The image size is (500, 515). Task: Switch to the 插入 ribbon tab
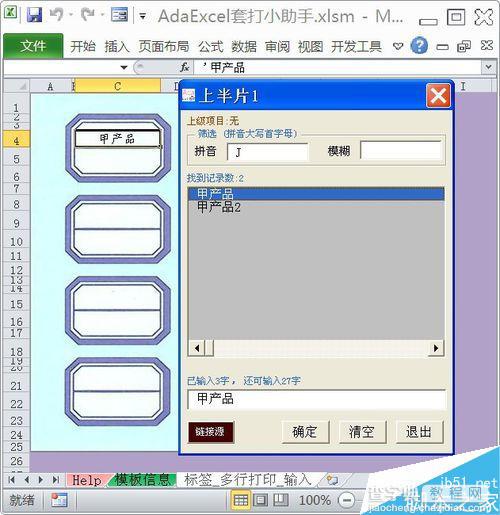(117, 46)
